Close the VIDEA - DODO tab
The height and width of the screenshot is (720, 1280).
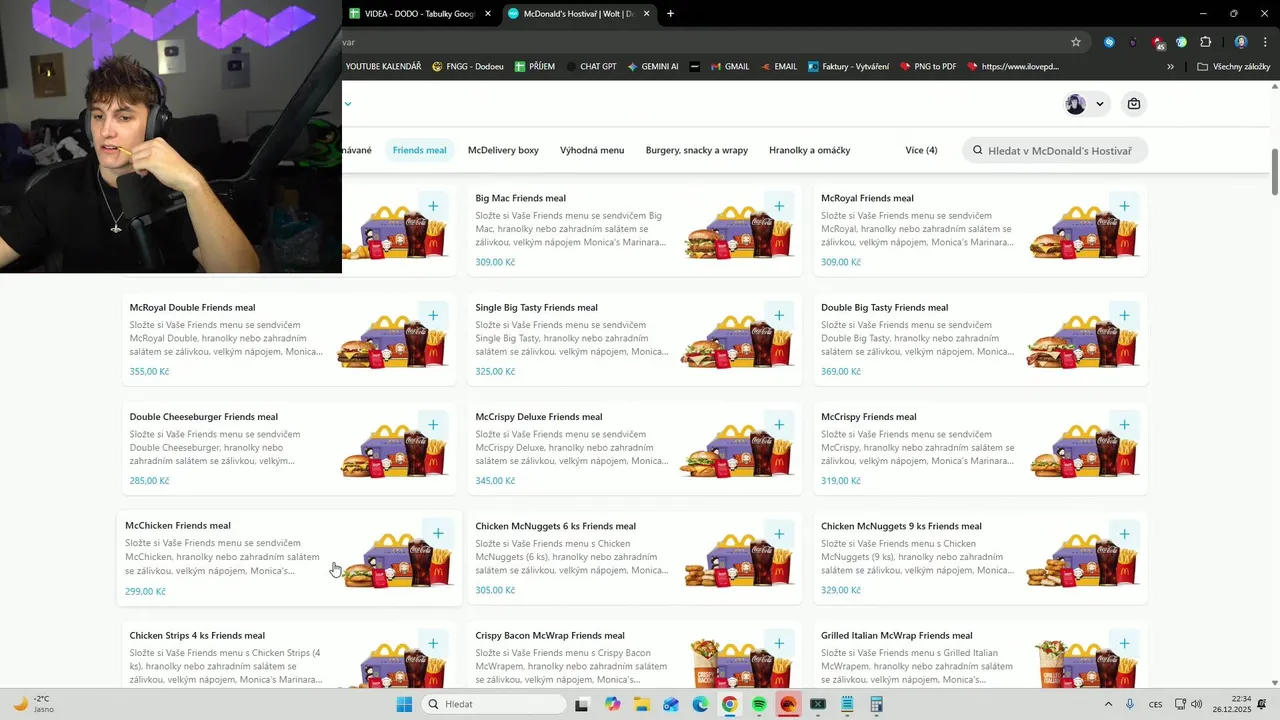pos(488,14)
